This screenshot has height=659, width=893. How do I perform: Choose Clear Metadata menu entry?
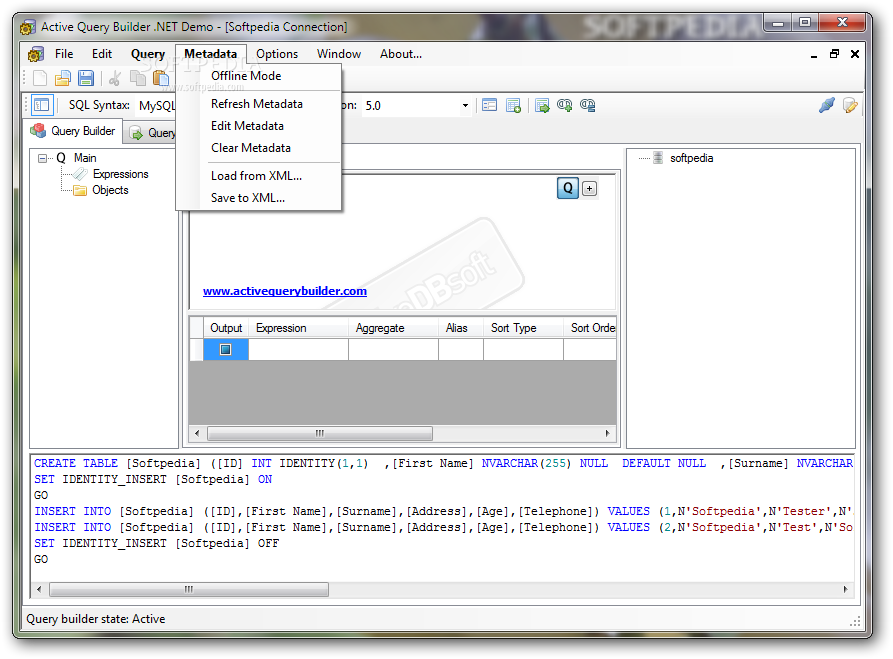coord(259,148)
